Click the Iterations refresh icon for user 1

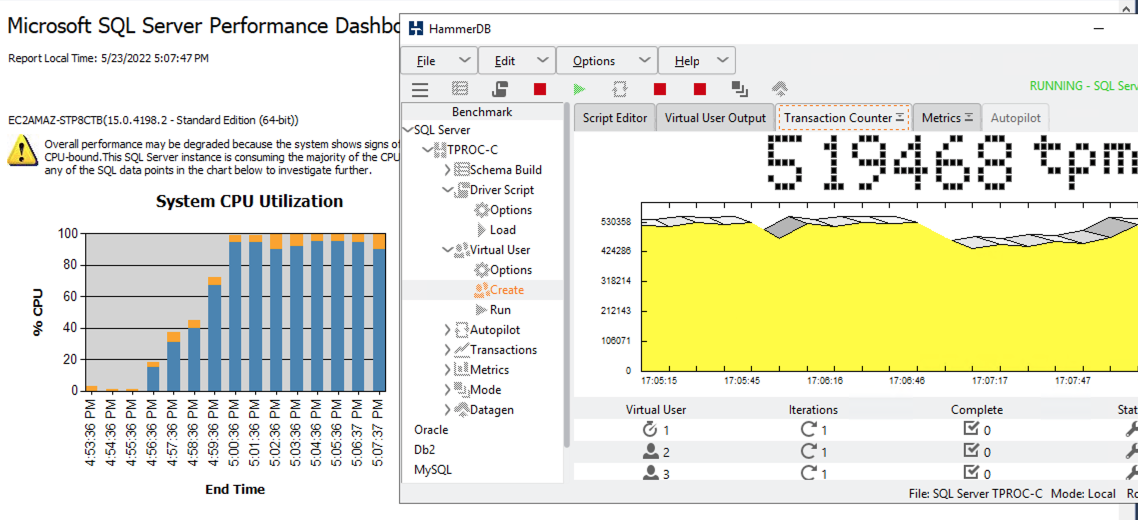809,430
